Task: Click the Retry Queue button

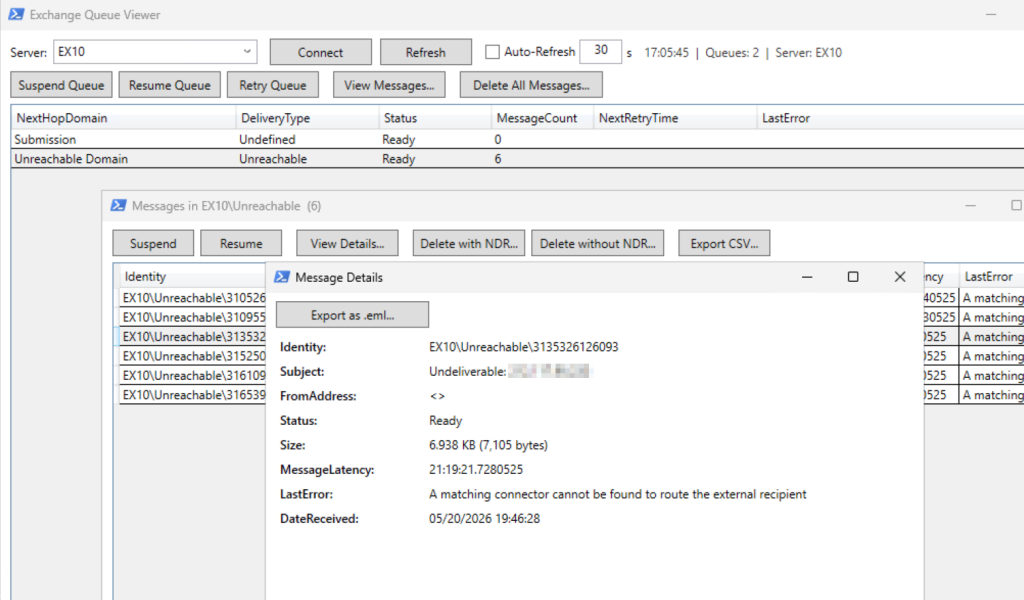Action: 273,85
